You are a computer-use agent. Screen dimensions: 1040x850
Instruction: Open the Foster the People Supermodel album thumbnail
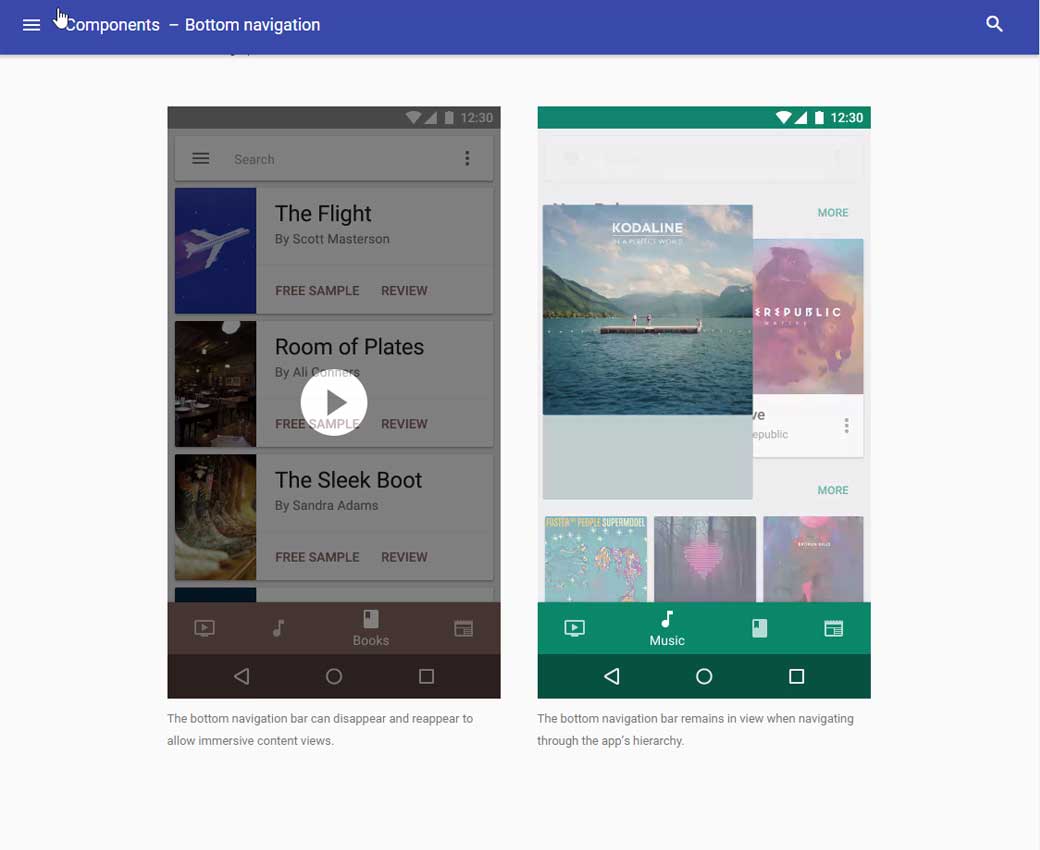click(596, 559)
